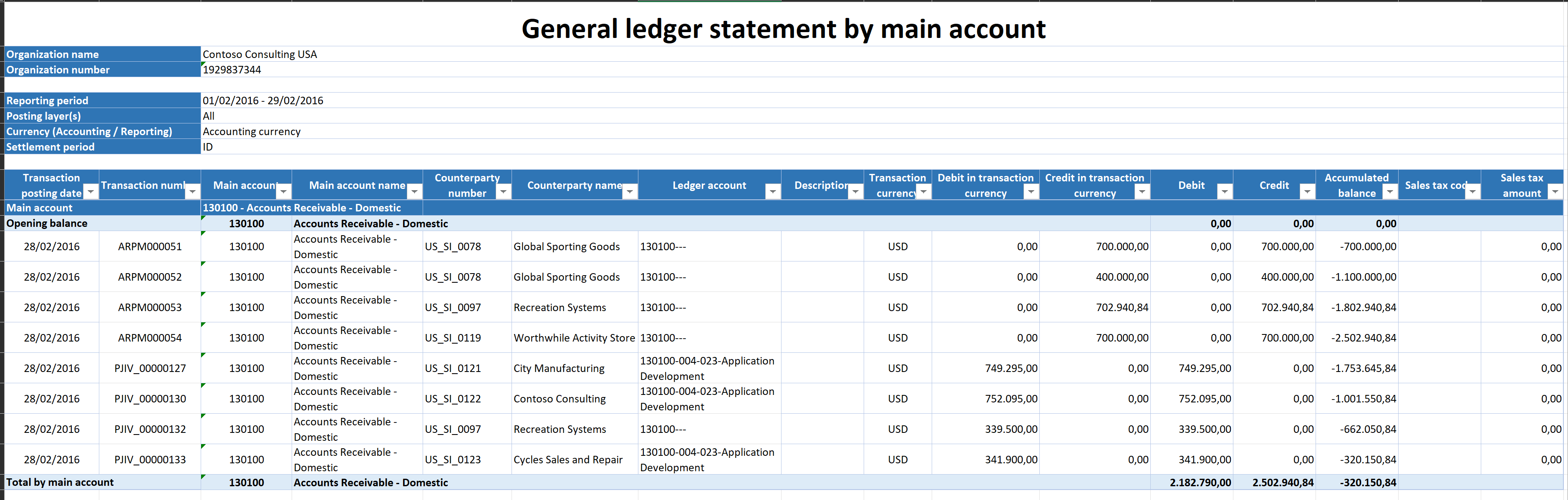The height and width of the screenshot is (500, 1568).
Task: Select transaction number ARPM000054
Action: coord(150,338)
